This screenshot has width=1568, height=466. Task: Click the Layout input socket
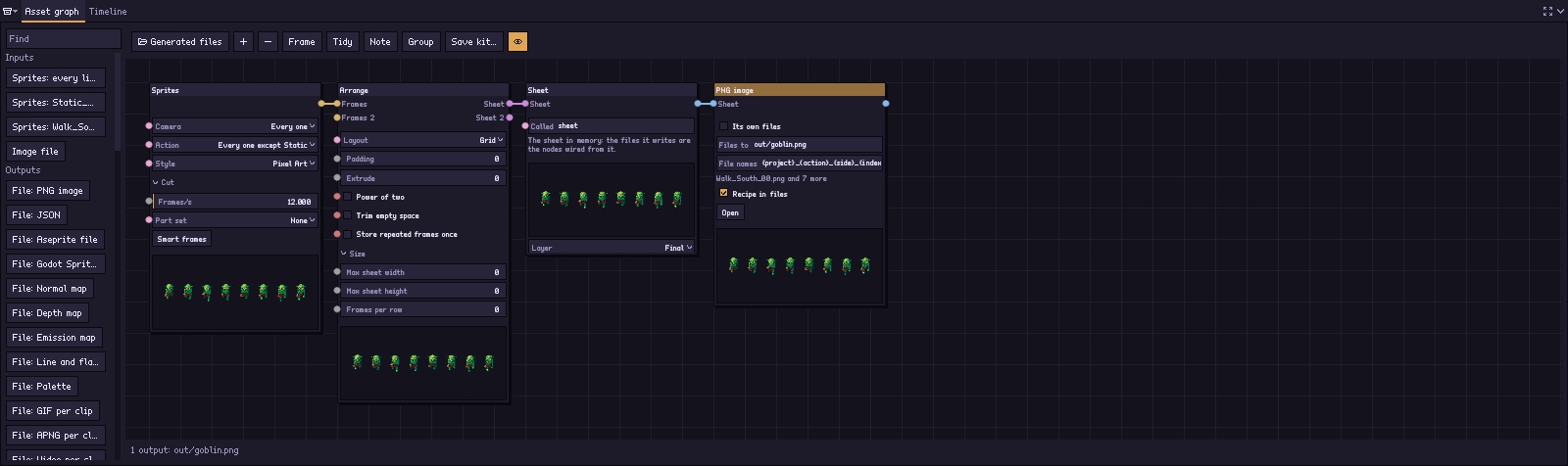point(337,140)
